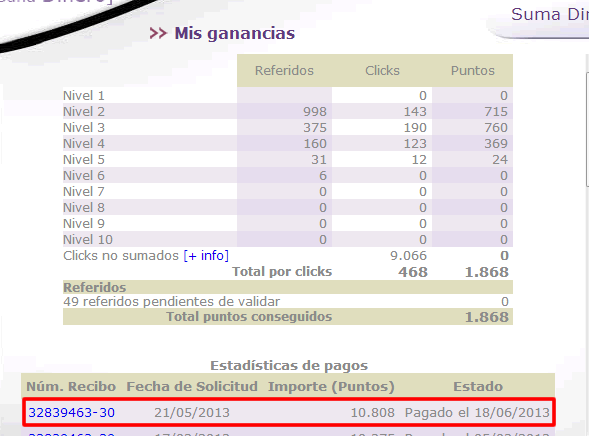Select the 'Núm. Recibo' column header
This screenshot has width=589, height=436.
point(71,386)
